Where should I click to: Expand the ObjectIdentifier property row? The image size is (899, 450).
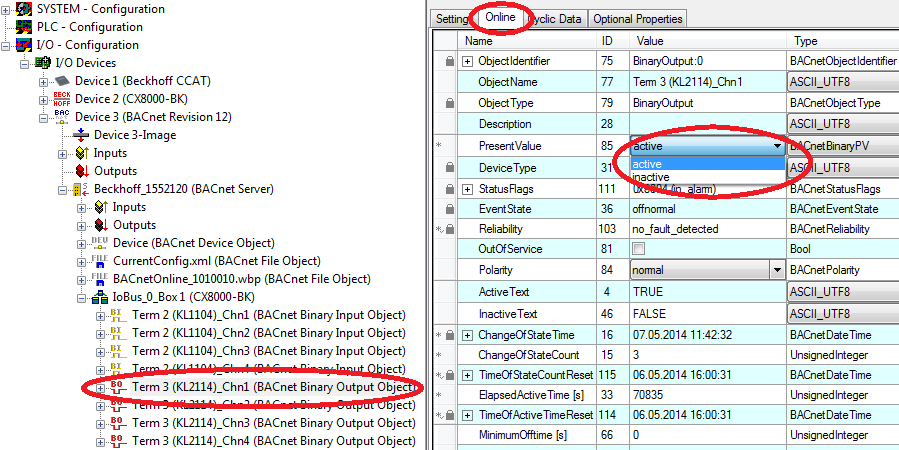[468, 61]
